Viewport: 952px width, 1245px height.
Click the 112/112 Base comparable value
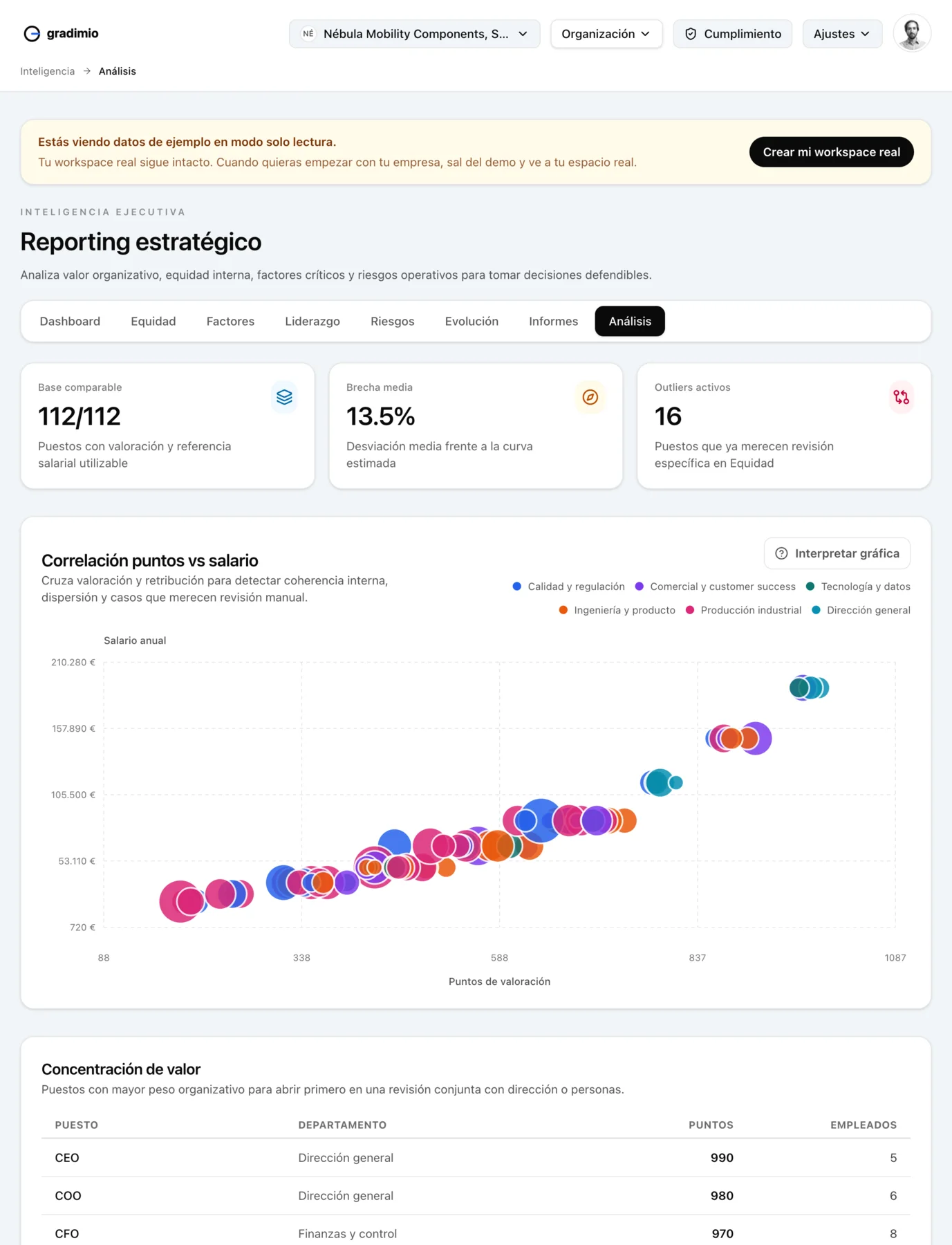pyautogui.click(x=80, y=416)
